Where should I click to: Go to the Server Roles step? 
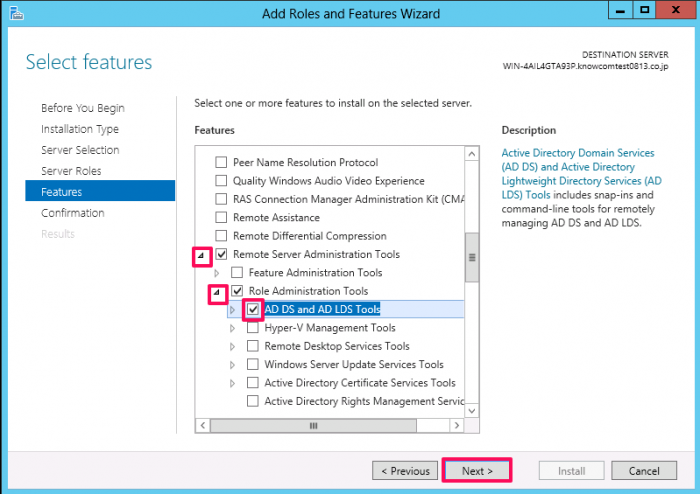(x=71, y=171)
